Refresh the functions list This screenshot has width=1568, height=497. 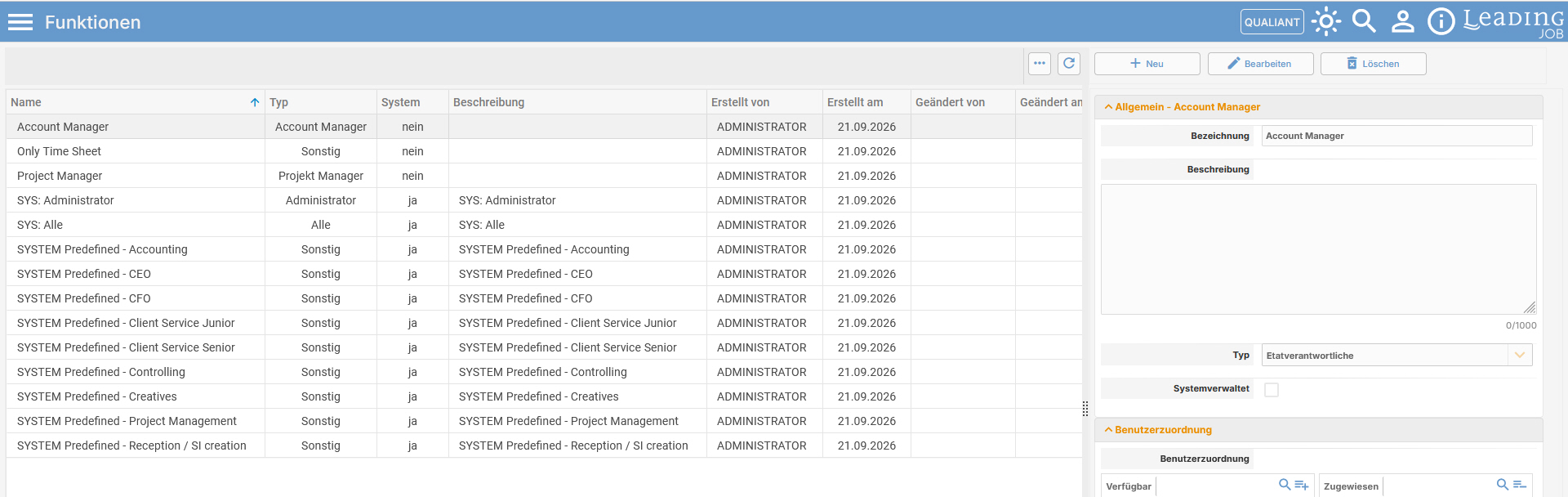point(1069,63)
